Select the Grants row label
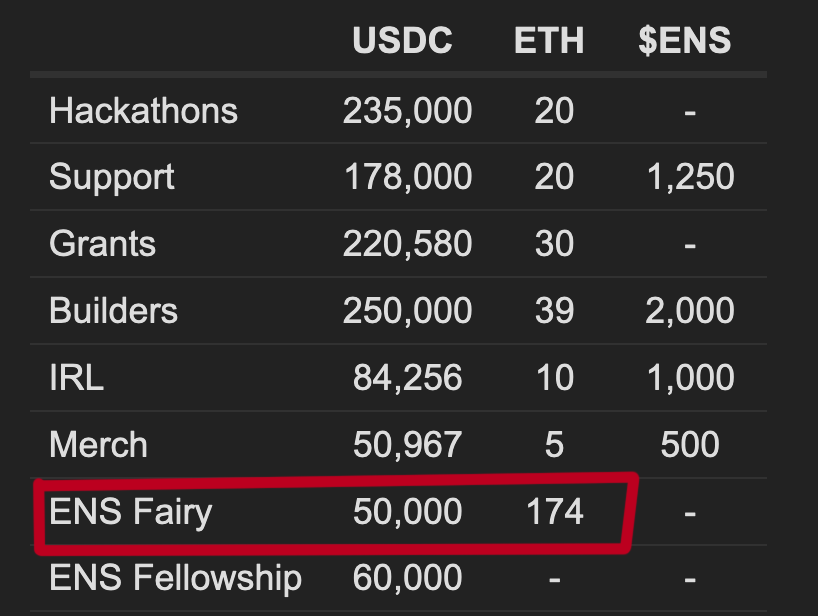 point(102,244)
